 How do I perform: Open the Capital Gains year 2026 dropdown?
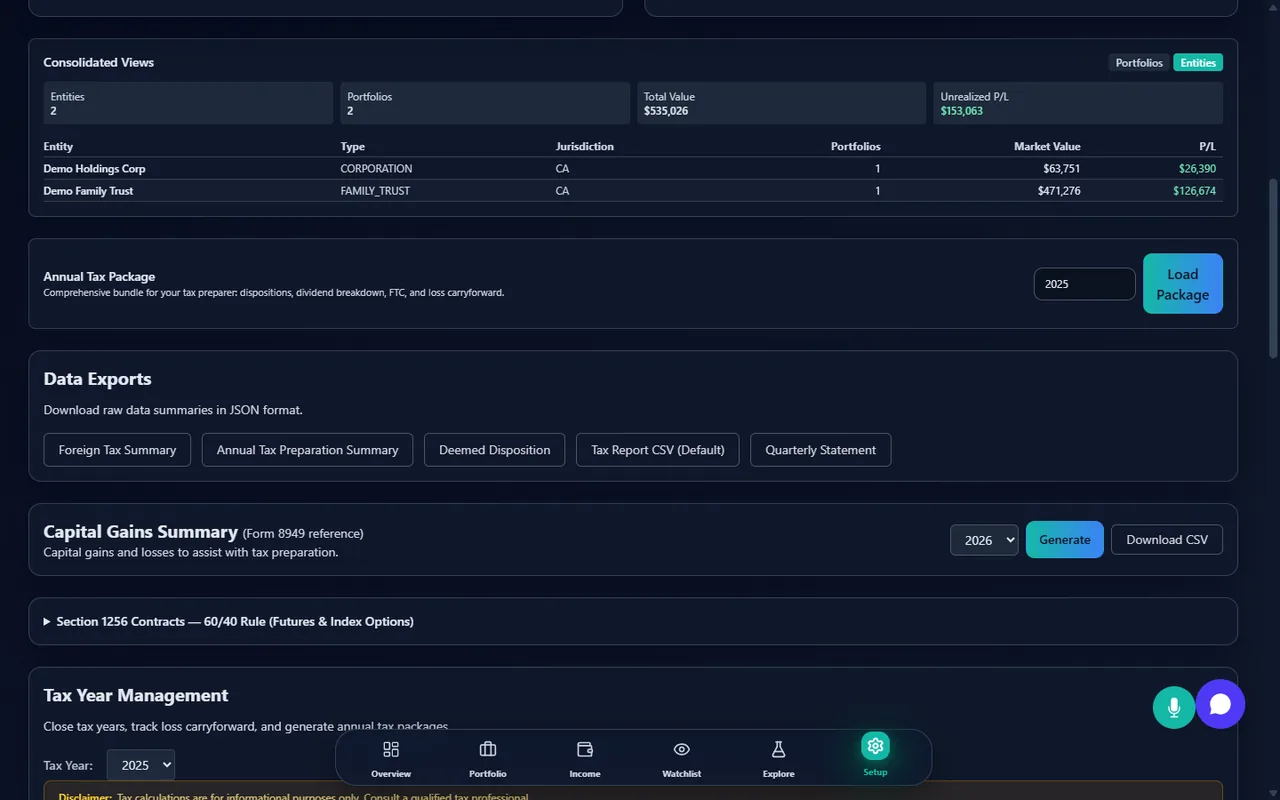[984, 540]
